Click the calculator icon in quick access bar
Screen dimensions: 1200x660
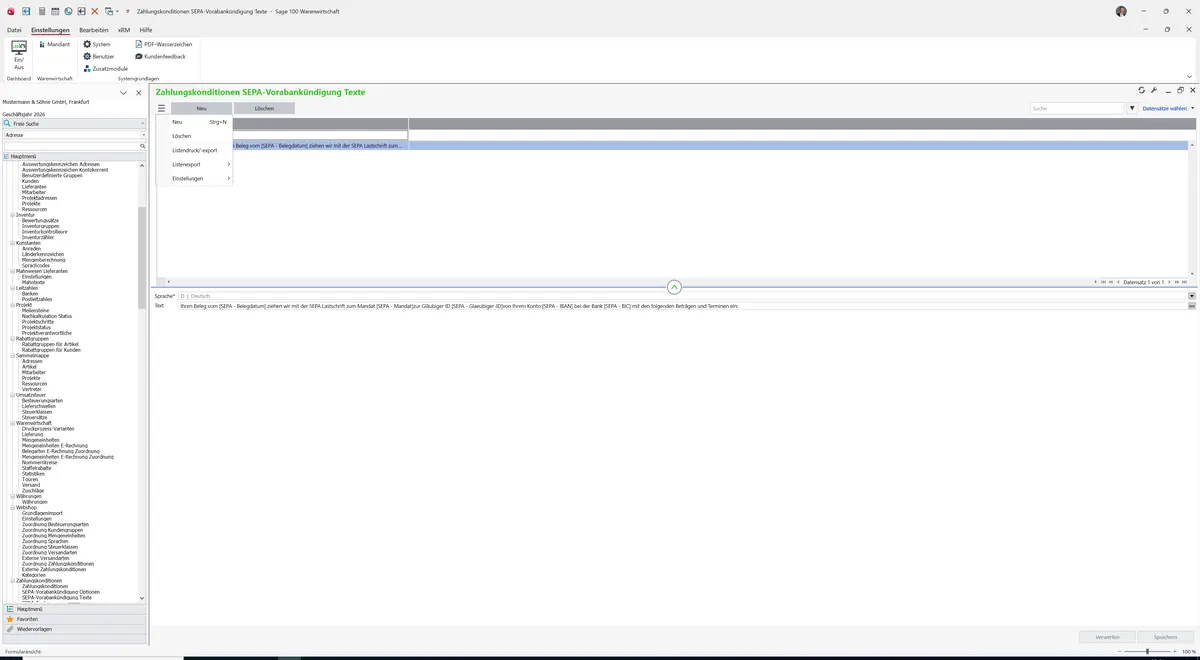pyautogui.click(x=41, y=11)
